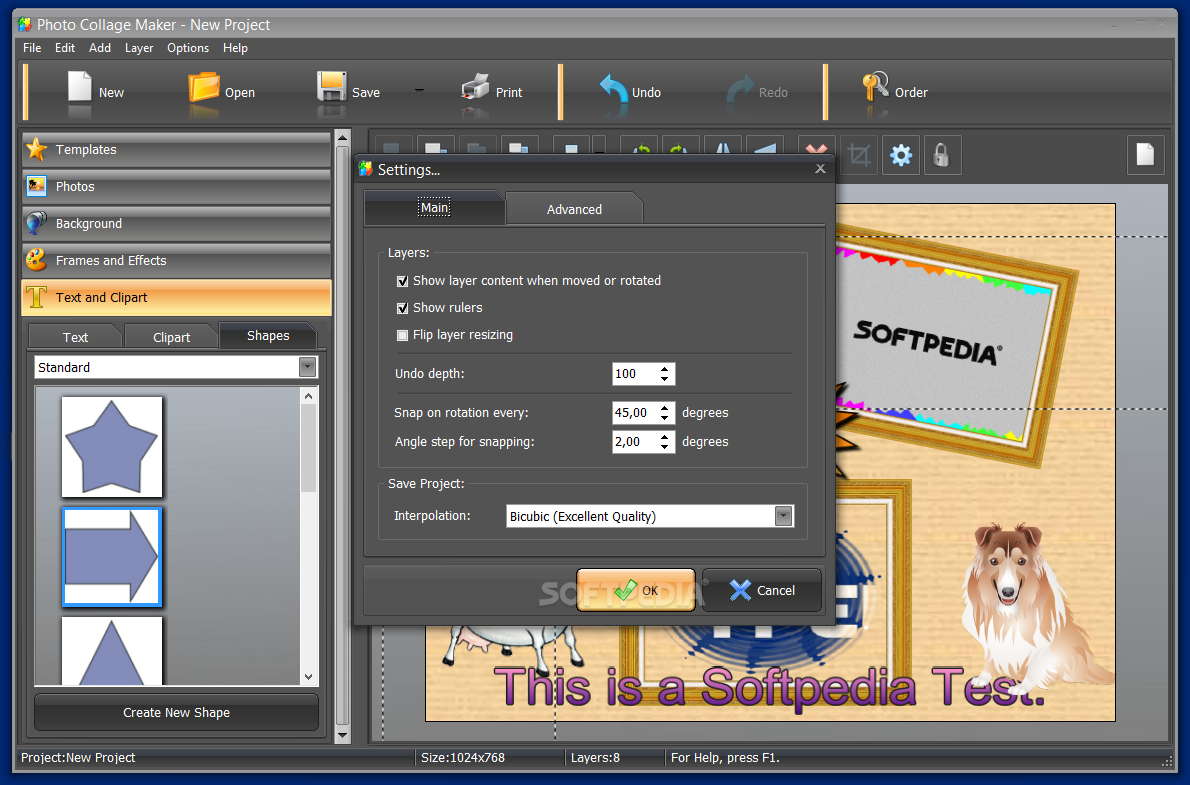Open the Frames and Effects panel

pyautogui.click(x=177, y=260)
